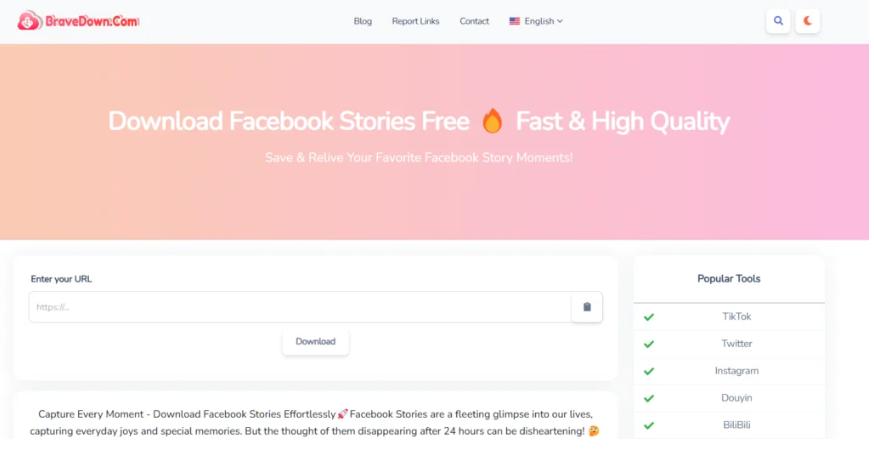Viewport: 874px width, 461px height.
Task: Click the green checkmark beside Instagram
Action: tap(649, 371)
